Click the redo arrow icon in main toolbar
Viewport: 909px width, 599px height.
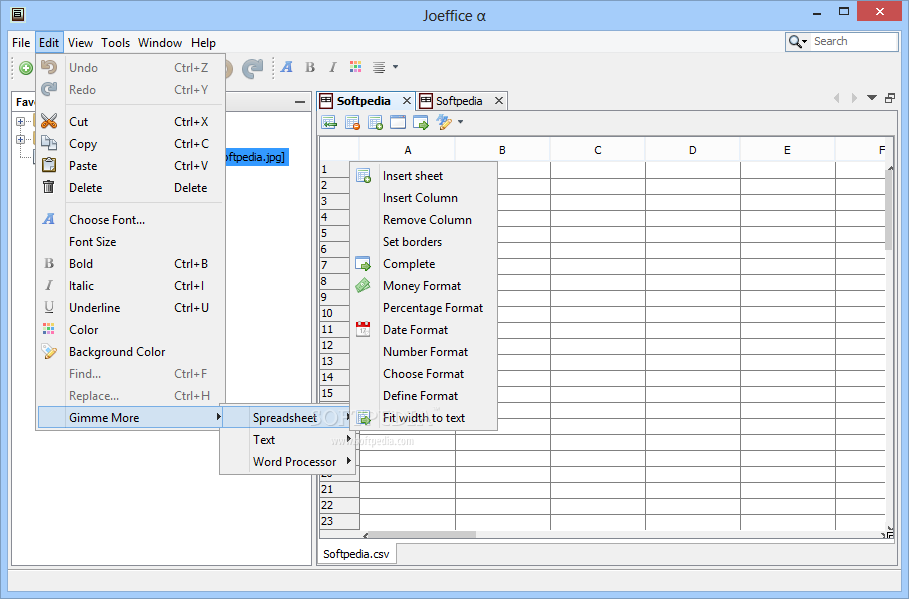tap(252, 68)
